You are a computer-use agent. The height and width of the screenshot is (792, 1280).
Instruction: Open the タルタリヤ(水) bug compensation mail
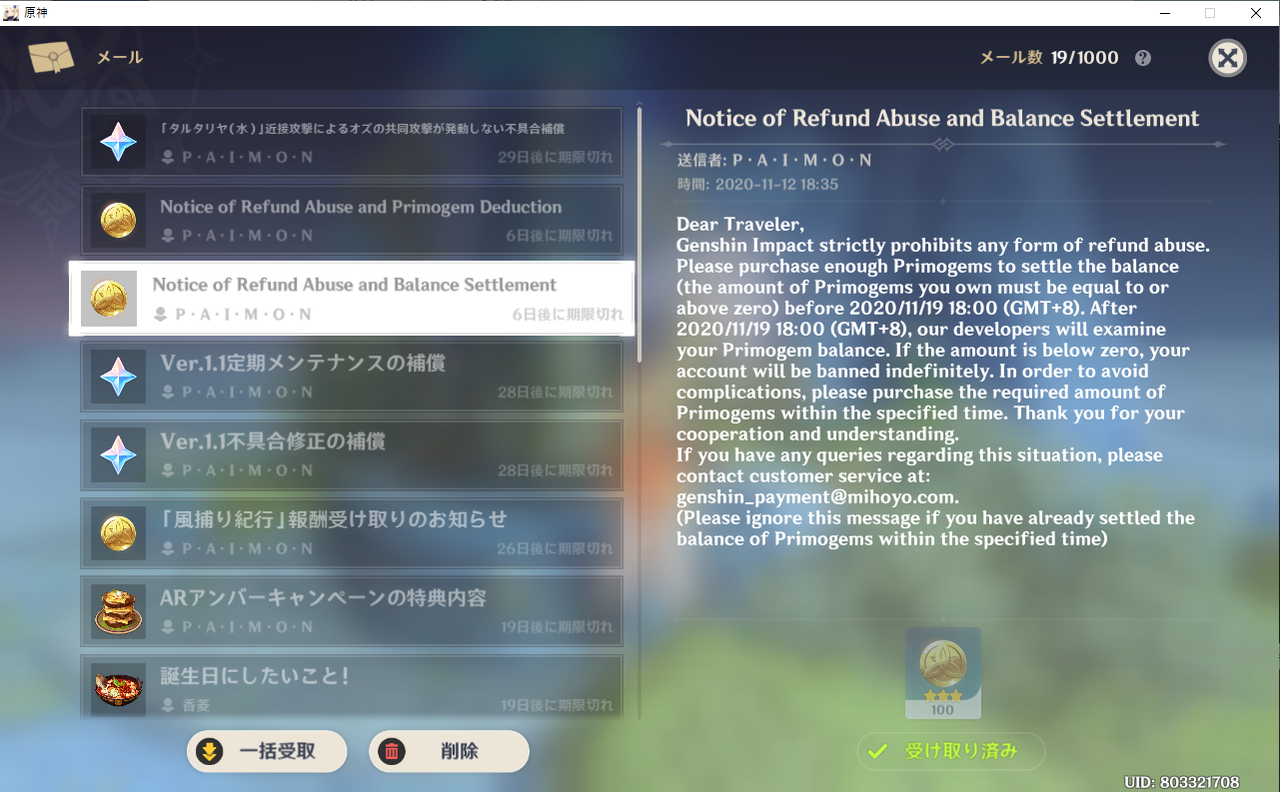pos(352,142)
